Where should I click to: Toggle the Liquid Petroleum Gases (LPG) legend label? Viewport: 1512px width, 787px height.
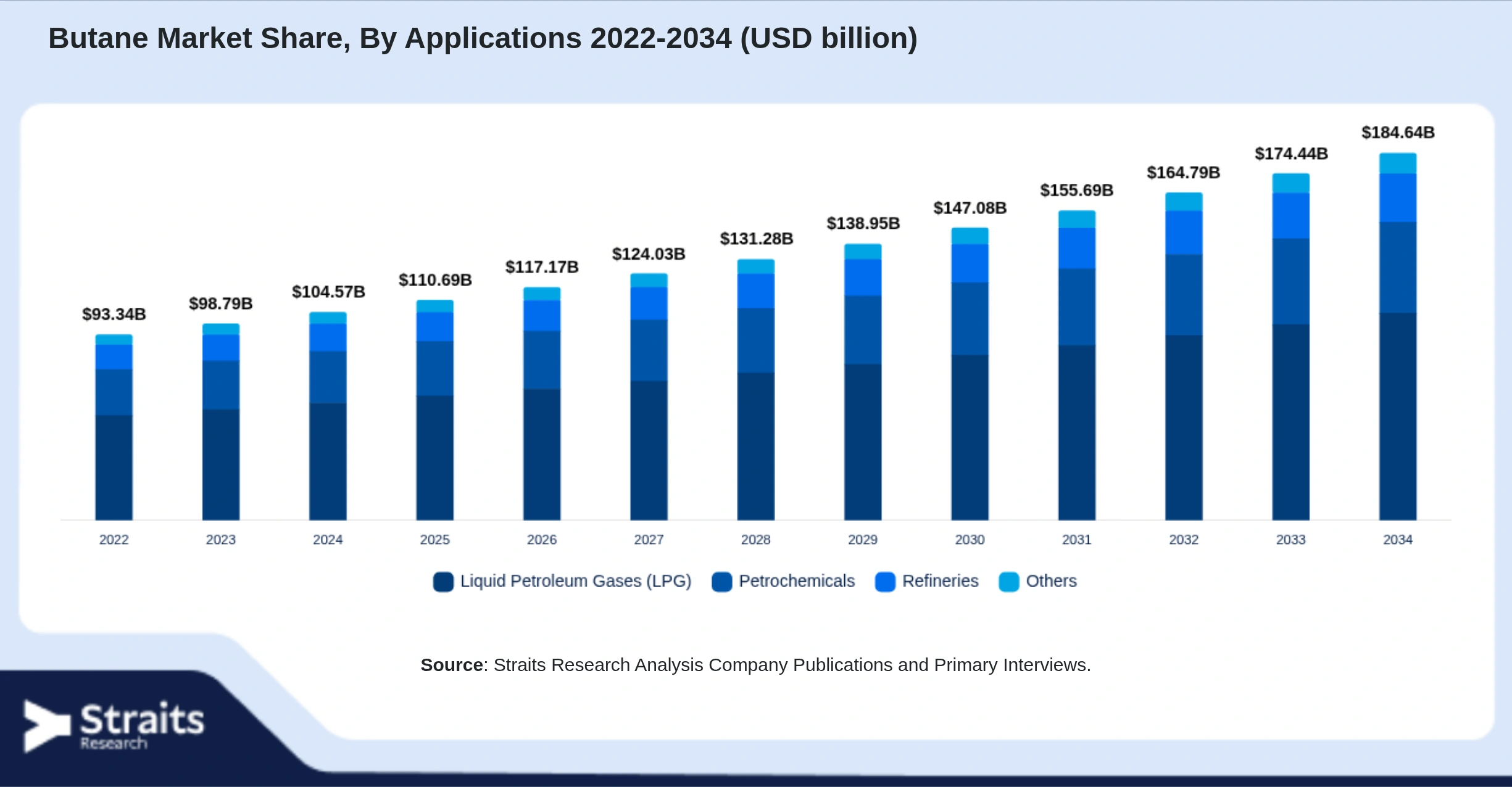576,581
